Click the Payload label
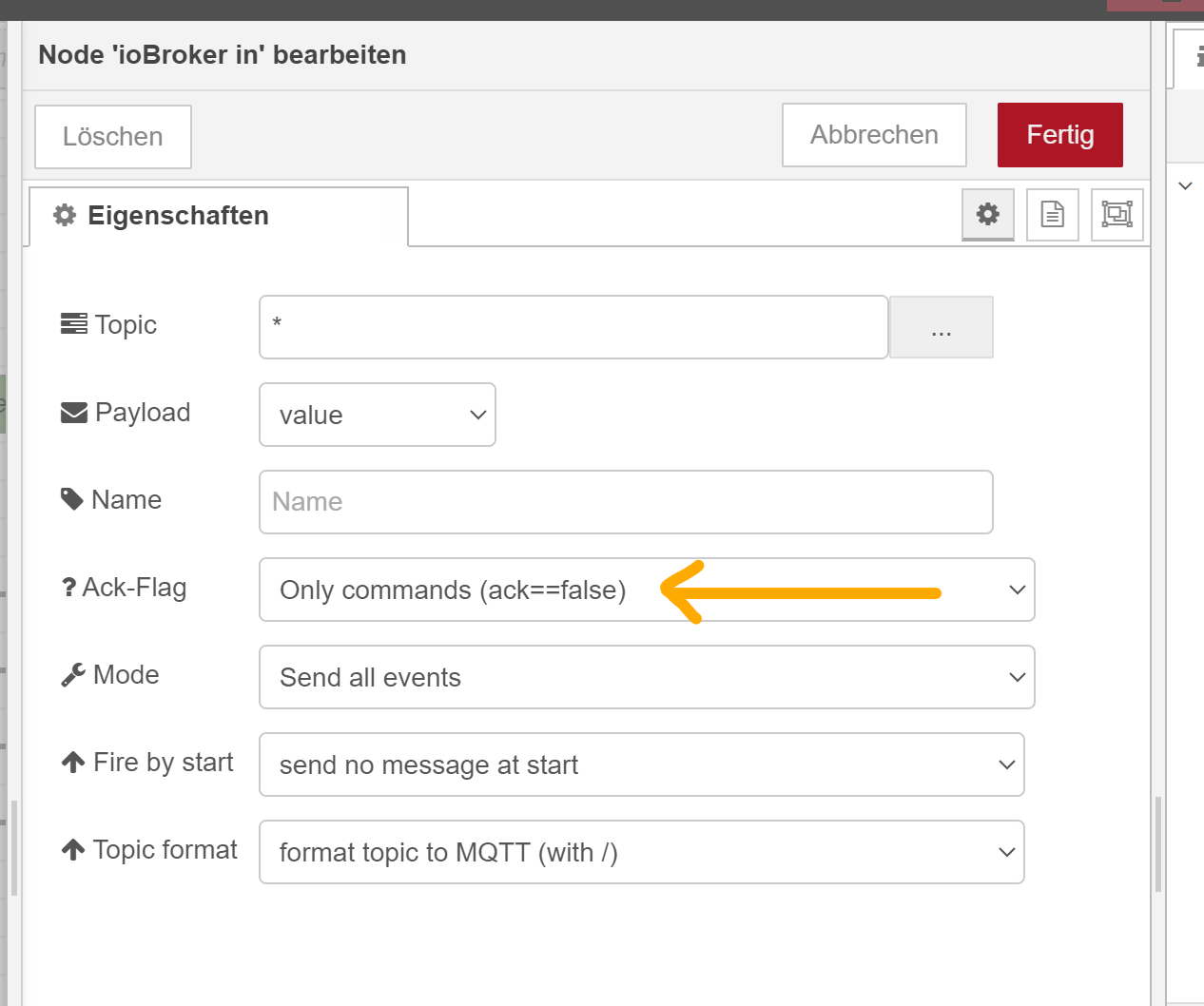This screenshot has width=1204, height=1006. (x=126, y=413)
